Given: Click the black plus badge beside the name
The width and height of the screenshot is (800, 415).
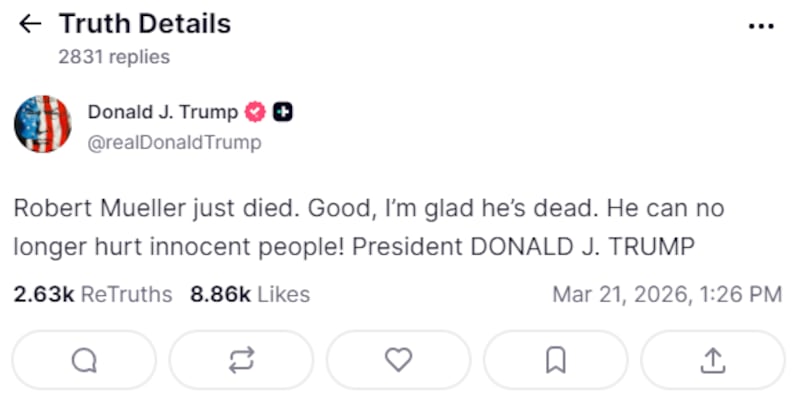Looking at the screenshot, I should (x=282, y=112).
